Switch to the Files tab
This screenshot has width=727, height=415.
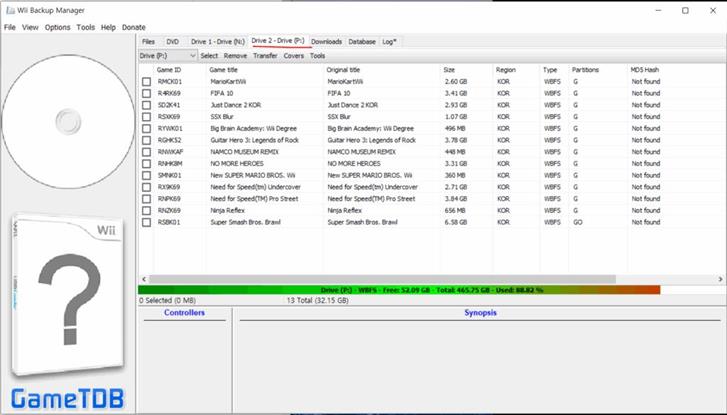click(148, 42)
